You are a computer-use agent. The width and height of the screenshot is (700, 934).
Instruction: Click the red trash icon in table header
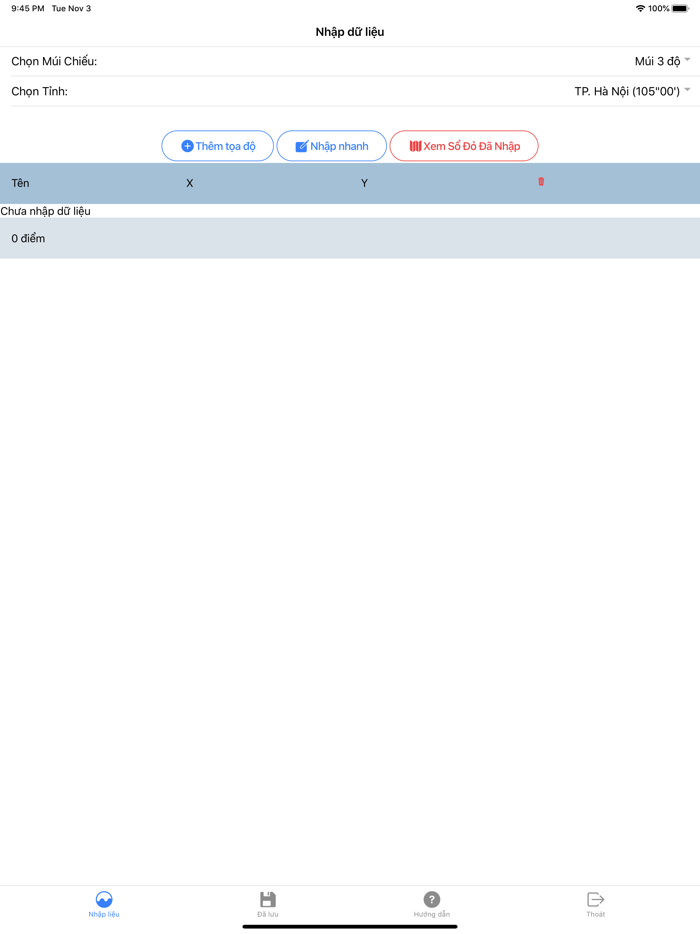pos(541,182)
